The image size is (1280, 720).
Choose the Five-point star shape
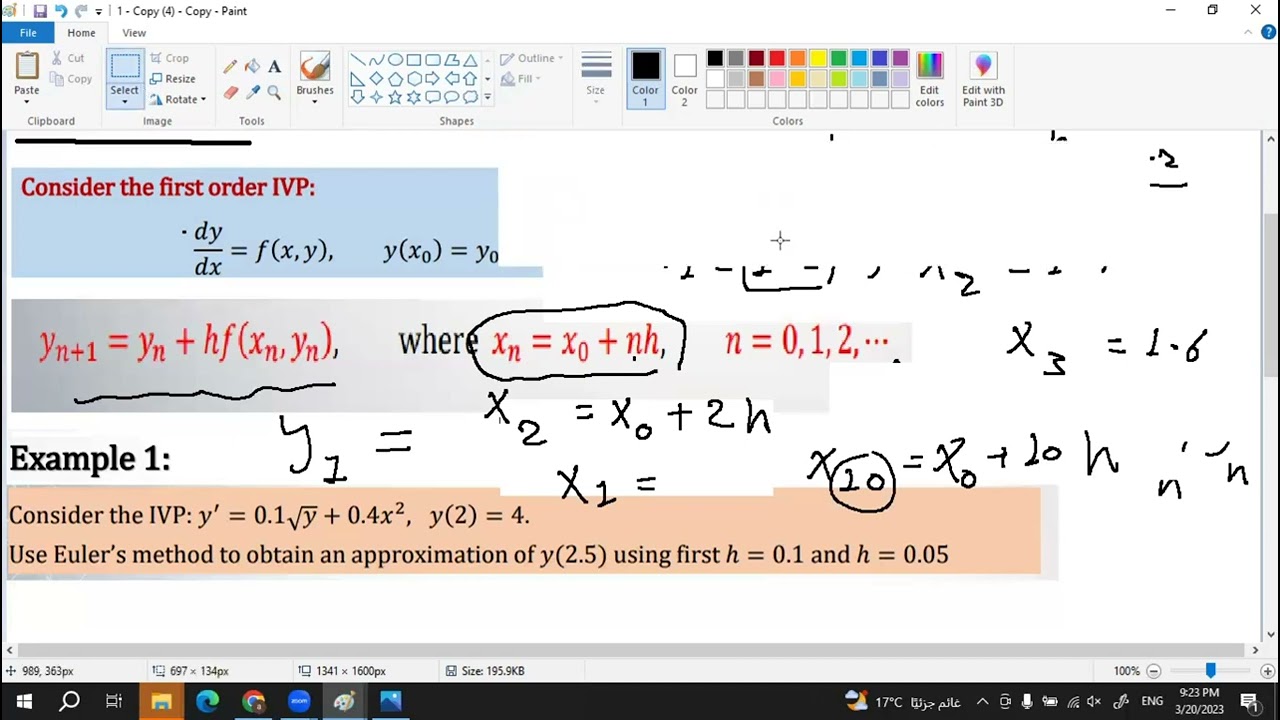[x=395, y=97]
